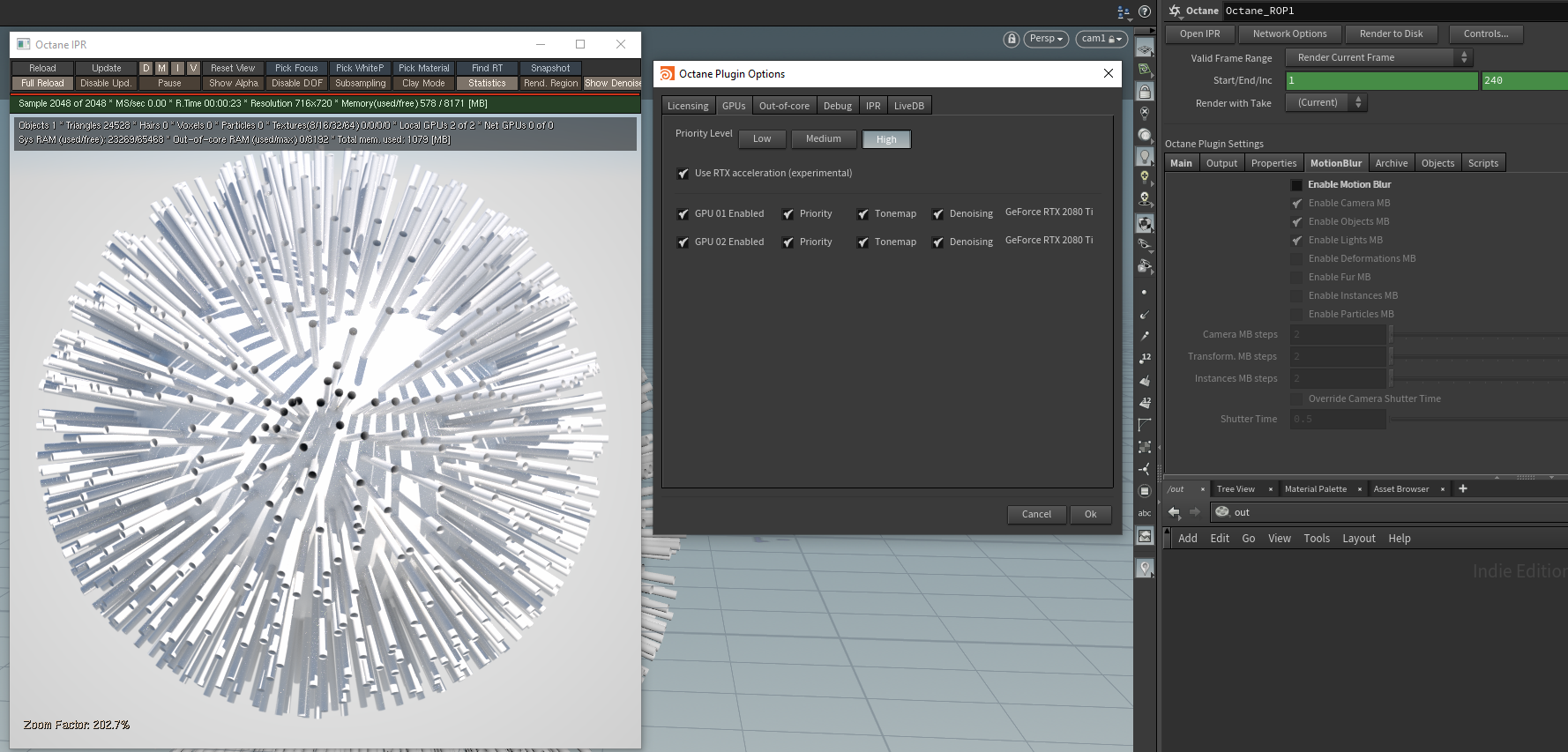Toggle Tonemap for GPU 02
Screen dimensions: 1568x752
click(x=862, y=242)
